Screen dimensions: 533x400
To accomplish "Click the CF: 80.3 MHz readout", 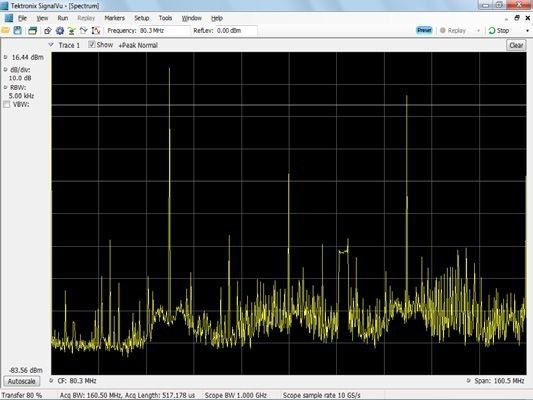I will pos(77,381).
